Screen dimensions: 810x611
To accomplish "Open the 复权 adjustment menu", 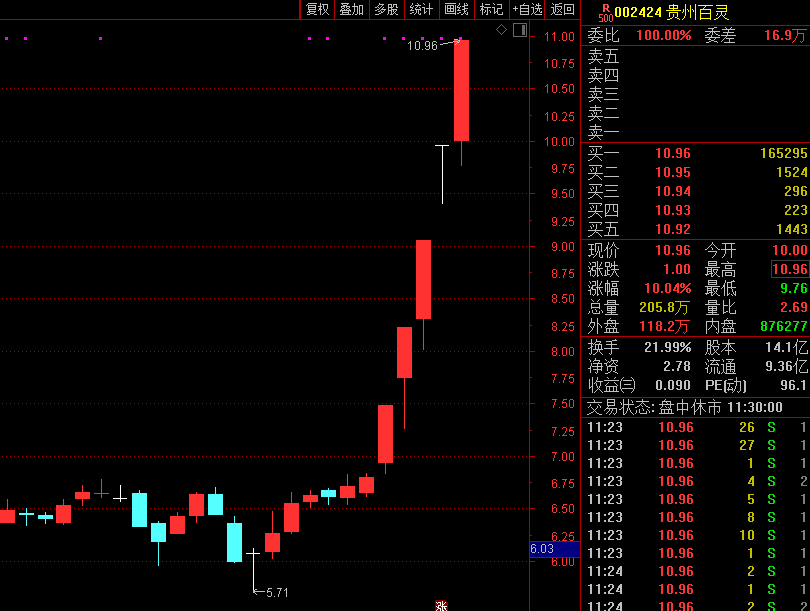I will tap(317, 9).
